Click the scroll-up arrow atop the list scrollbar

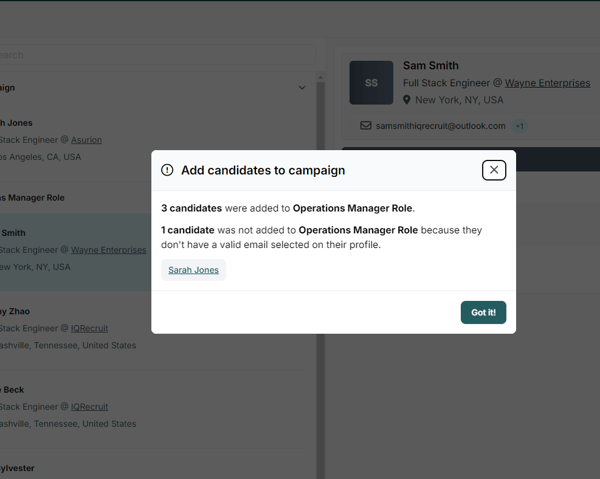[x=320, y=77]
